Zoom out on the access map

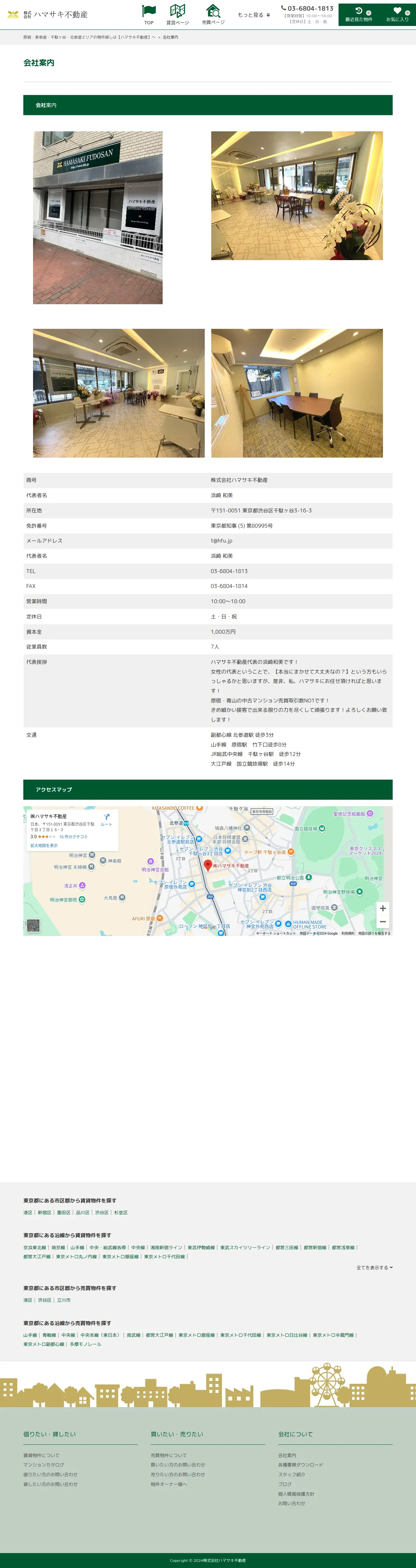coord(383,922)
